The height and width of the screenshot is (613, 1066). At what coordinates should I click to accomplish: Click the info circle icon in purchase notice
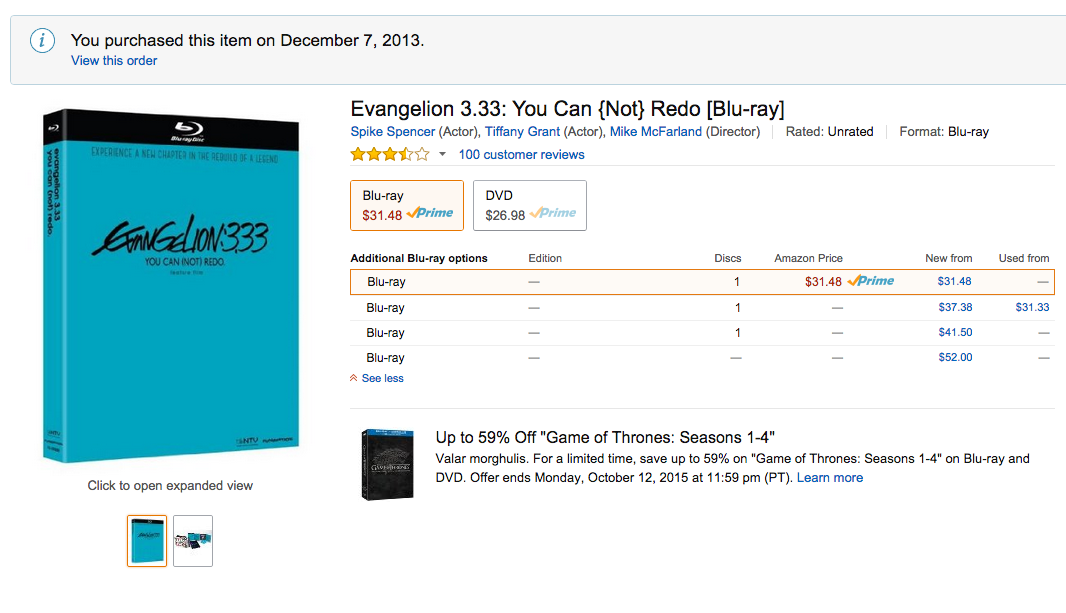tap(42, 41)
